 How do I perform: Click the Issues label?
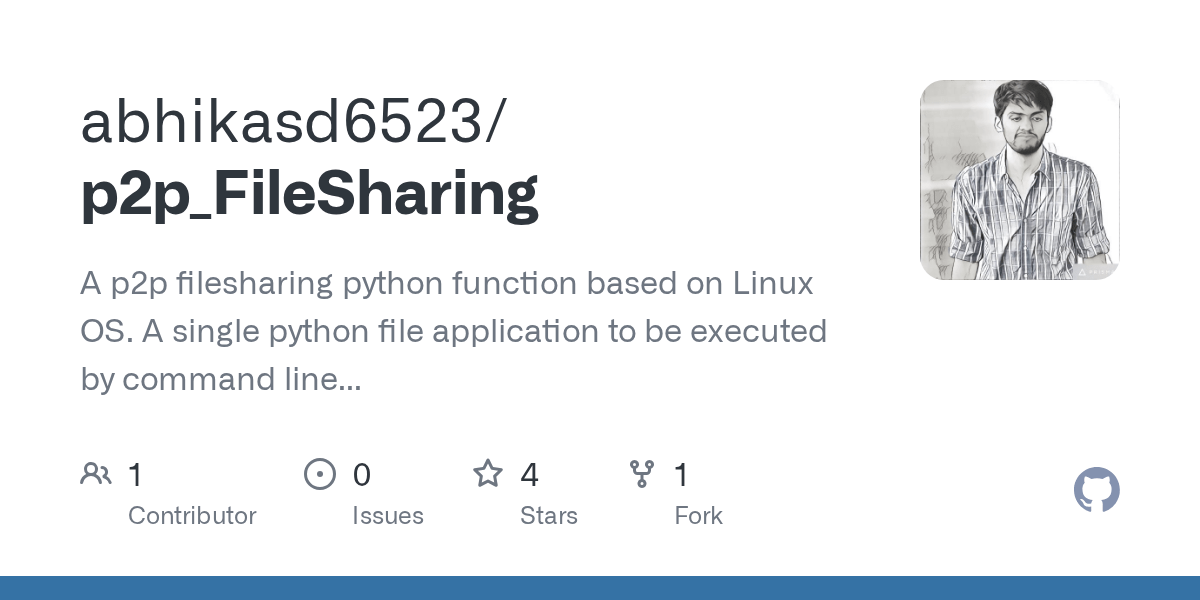(388, 516)
